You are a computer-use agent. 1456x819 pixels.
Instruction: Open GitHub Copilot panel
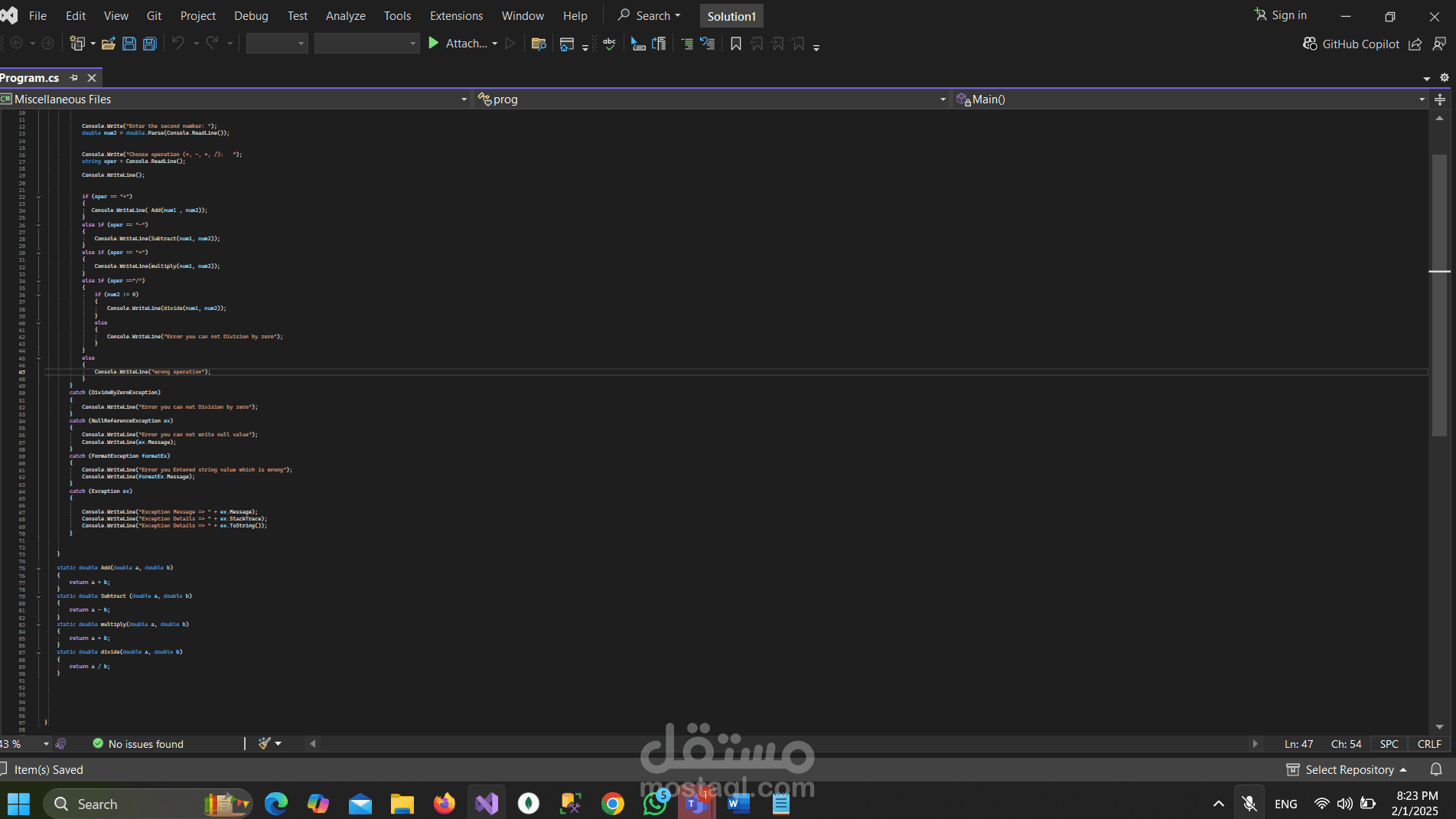pyautogui.click(x=1351, y=44)
